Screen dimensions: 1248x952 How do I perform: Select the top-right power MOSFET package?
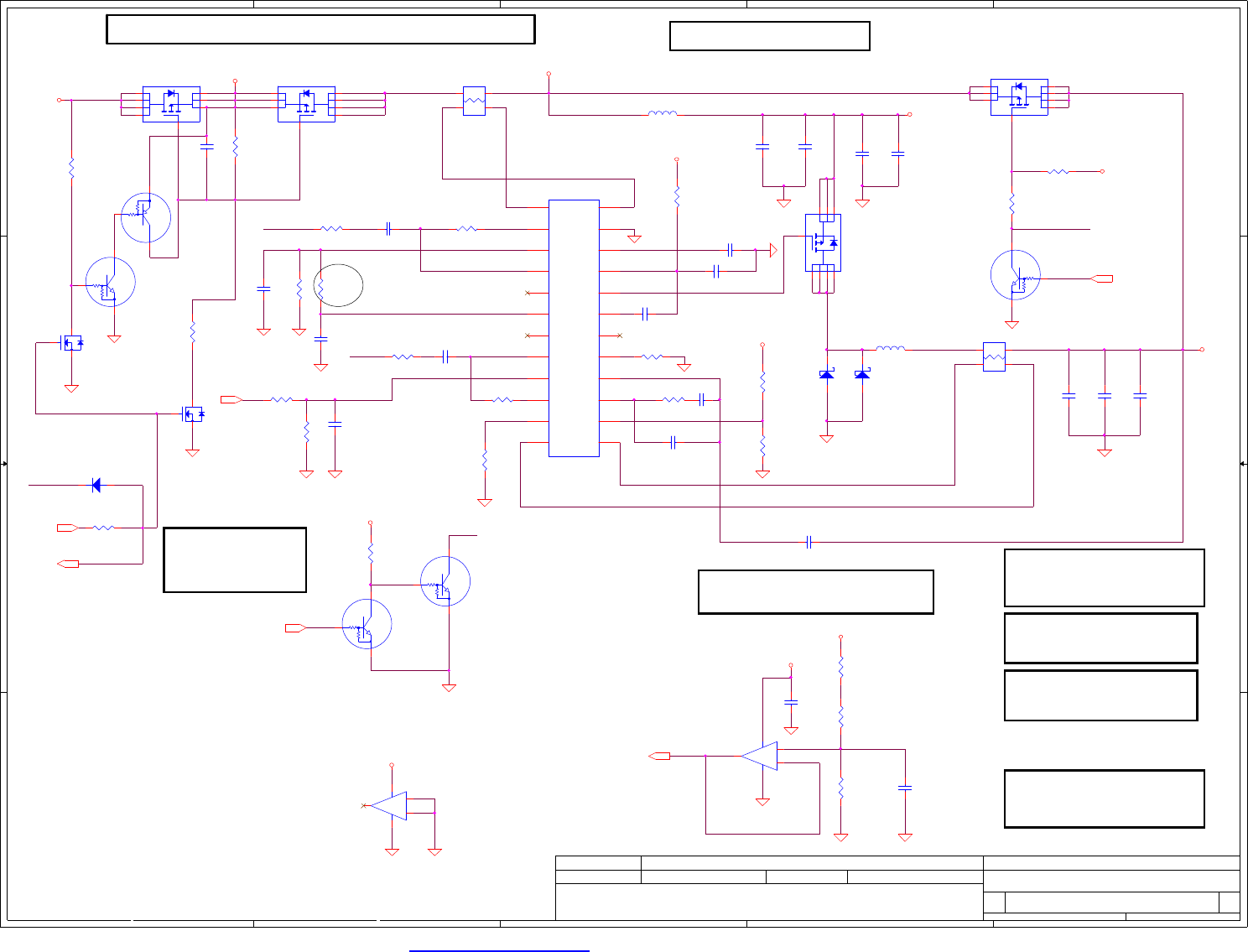[x=1019, y=97]
